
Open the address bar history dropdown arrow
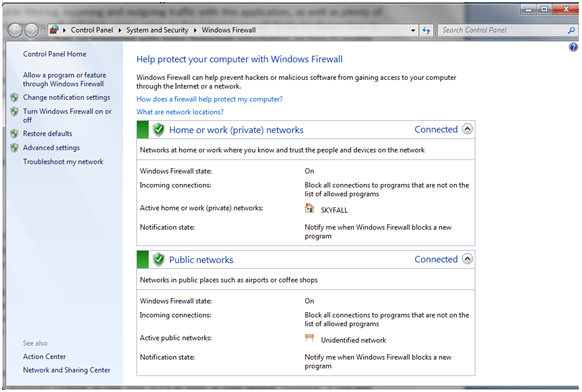(413, 30)
